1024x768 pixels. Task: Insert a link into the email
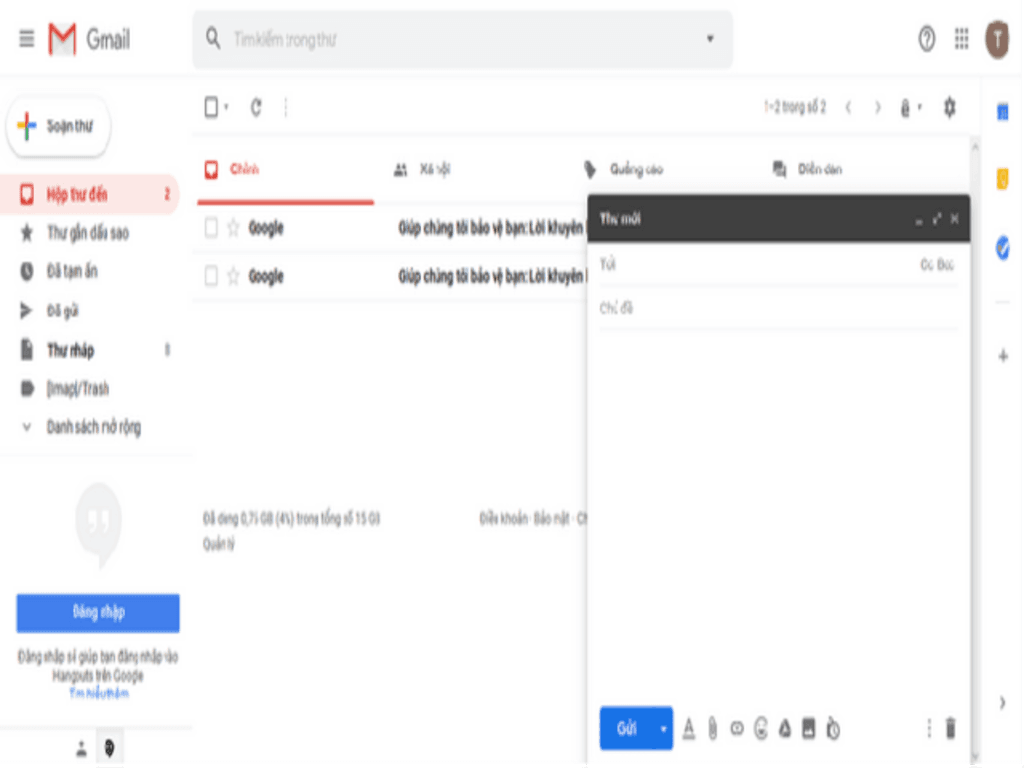pos(737,728)
